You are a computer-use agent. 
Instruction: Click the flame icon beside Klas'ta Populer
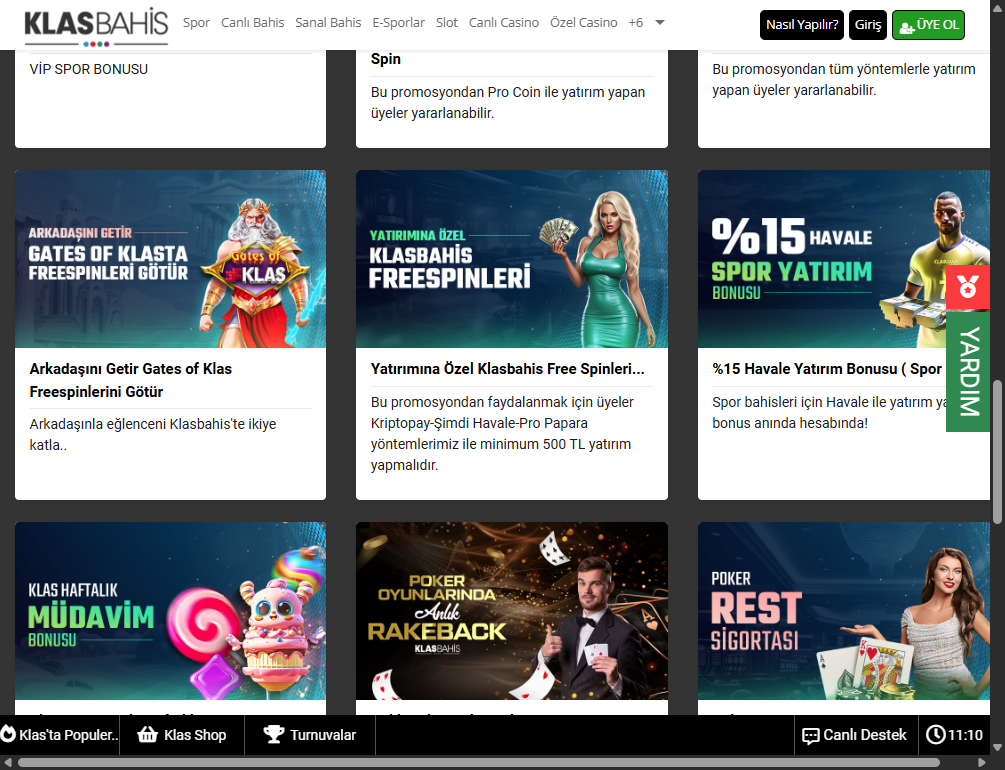coord(9,735)
